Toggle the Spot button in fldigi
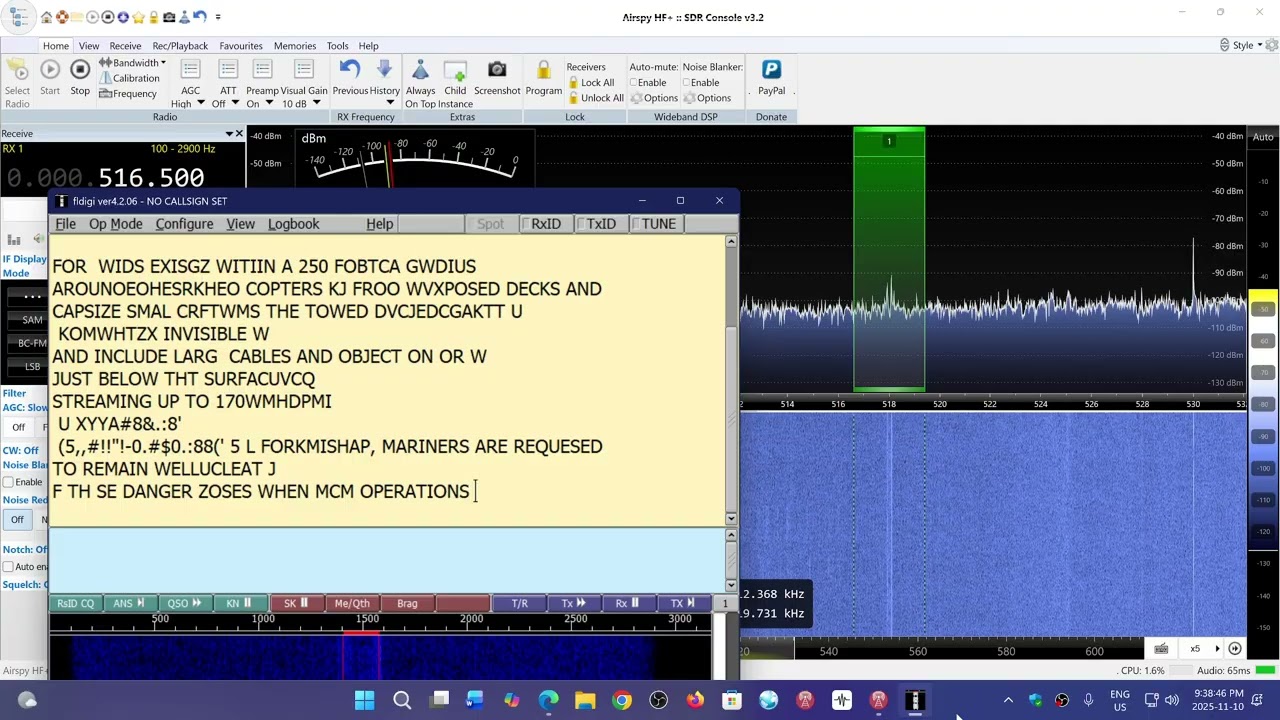The height and width of the screenshot is (720, 1280). [x=491, y=224]
